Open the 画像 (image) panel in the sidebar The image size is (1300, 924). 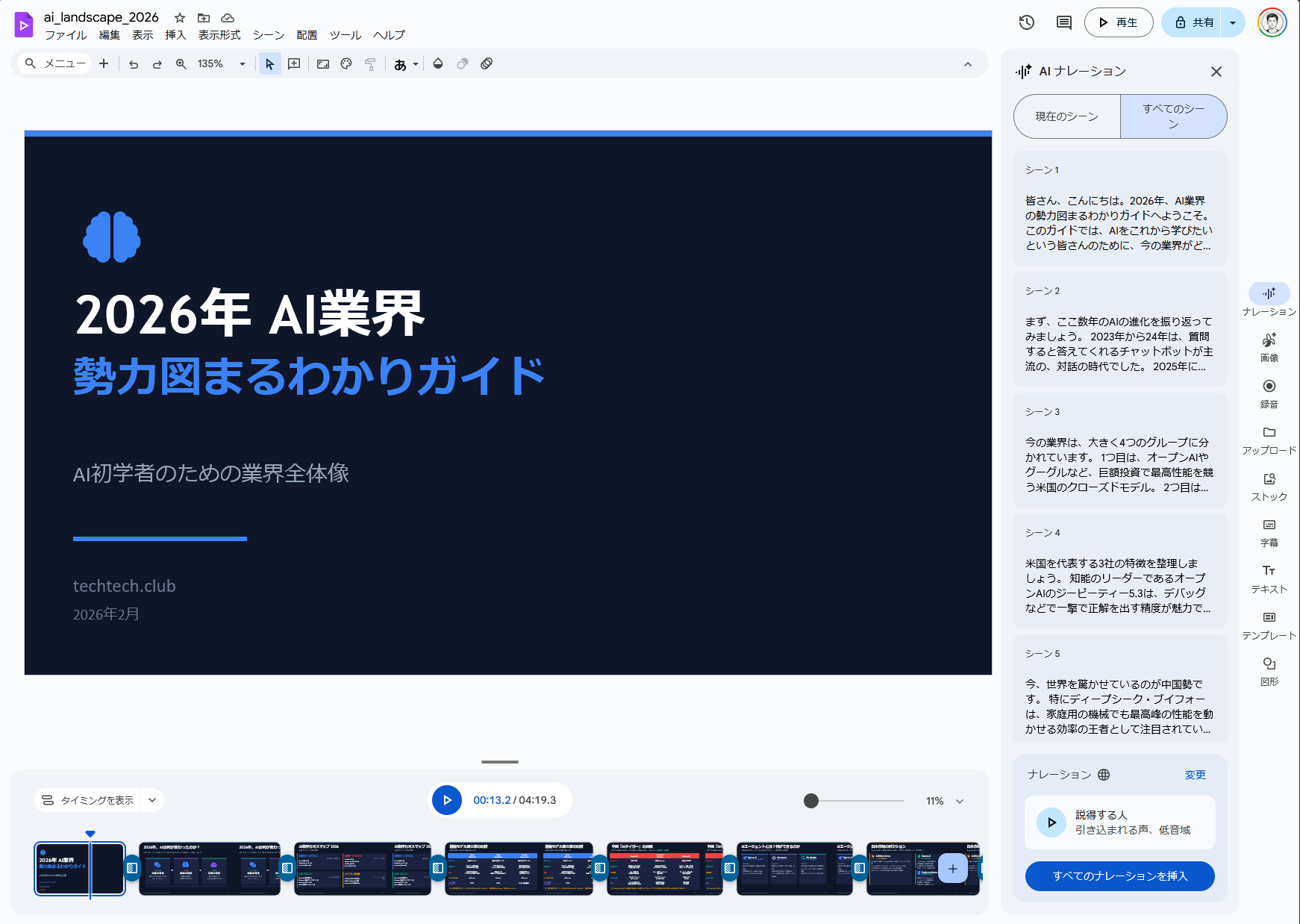pos(1269,347)
